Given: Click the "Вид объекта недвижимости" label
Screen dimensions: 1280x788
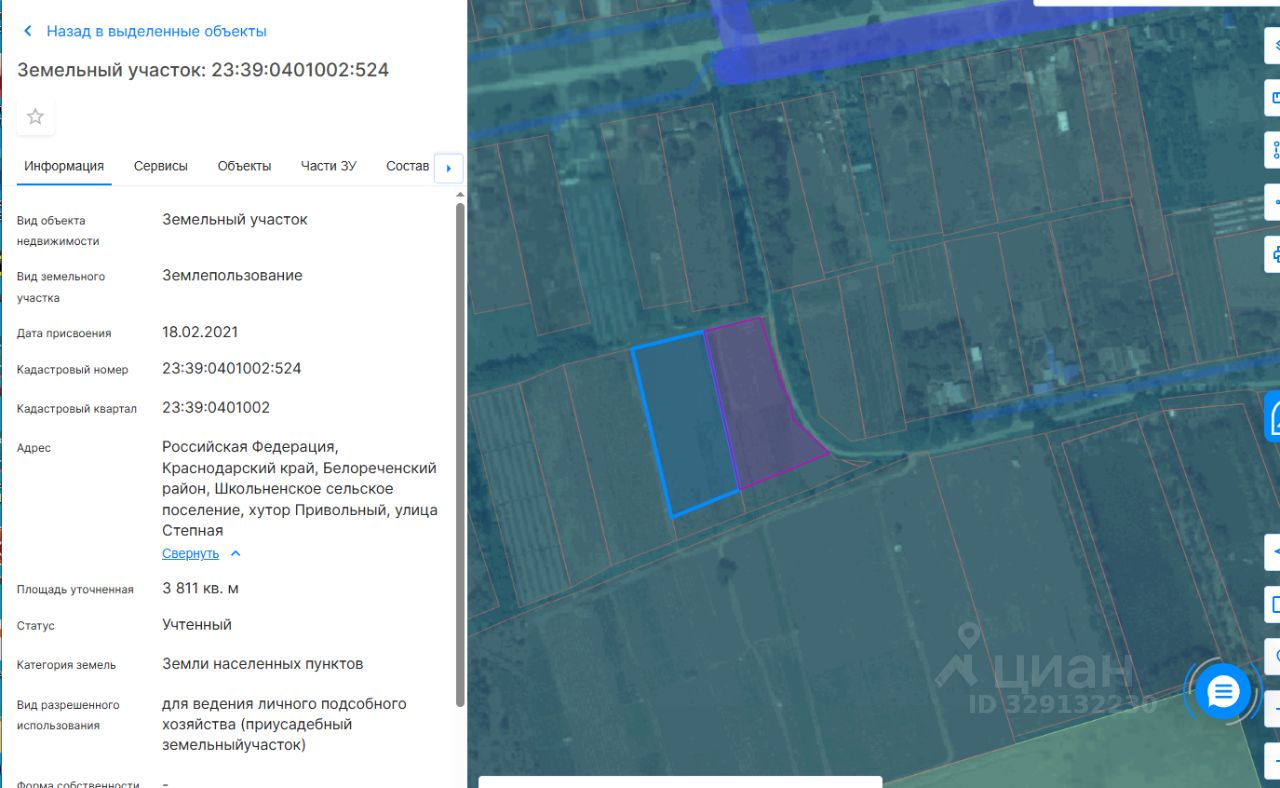Looking at the screenshot, I should tap(58, 231).
